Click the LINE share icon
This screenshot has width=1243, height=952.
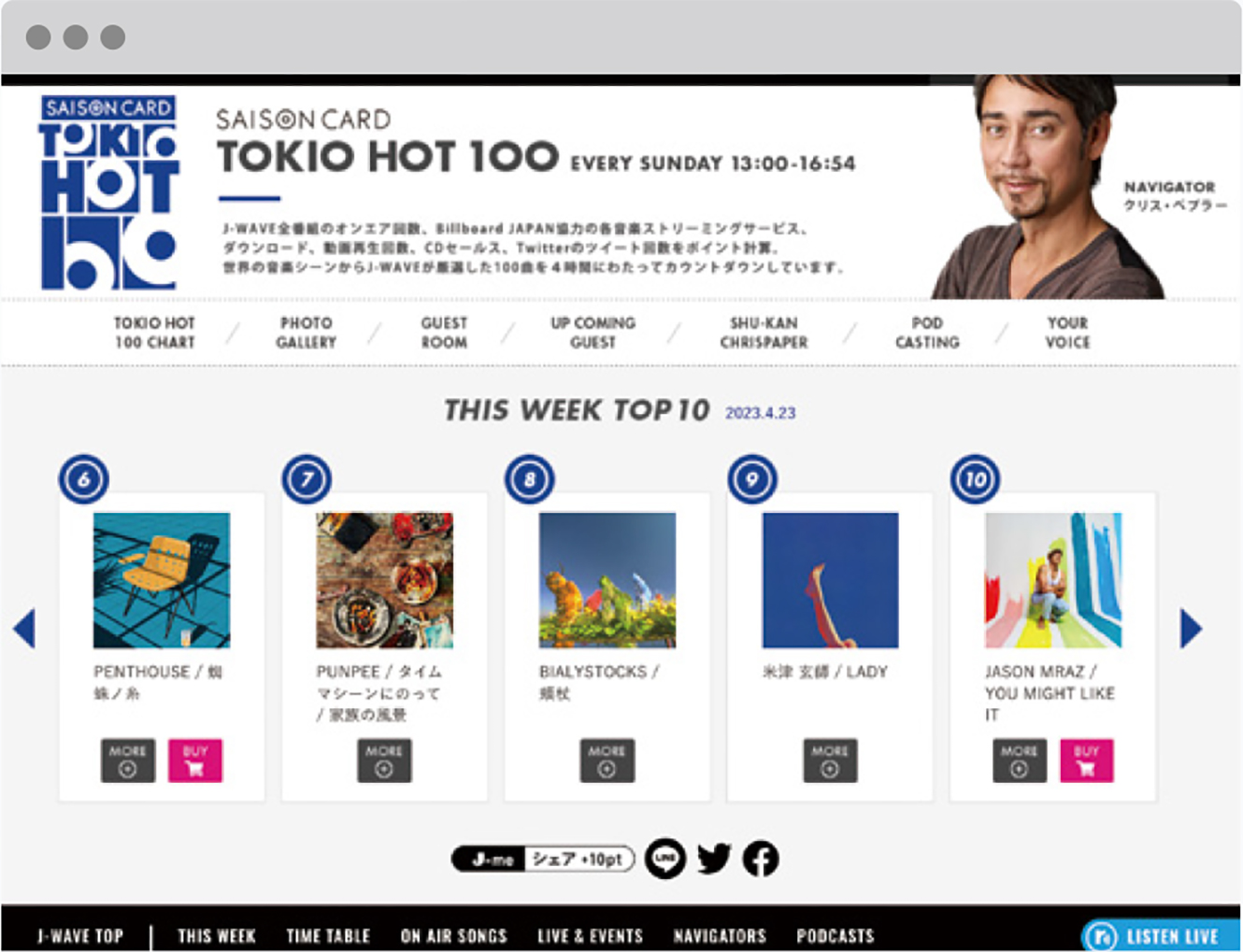pos(665,859)
